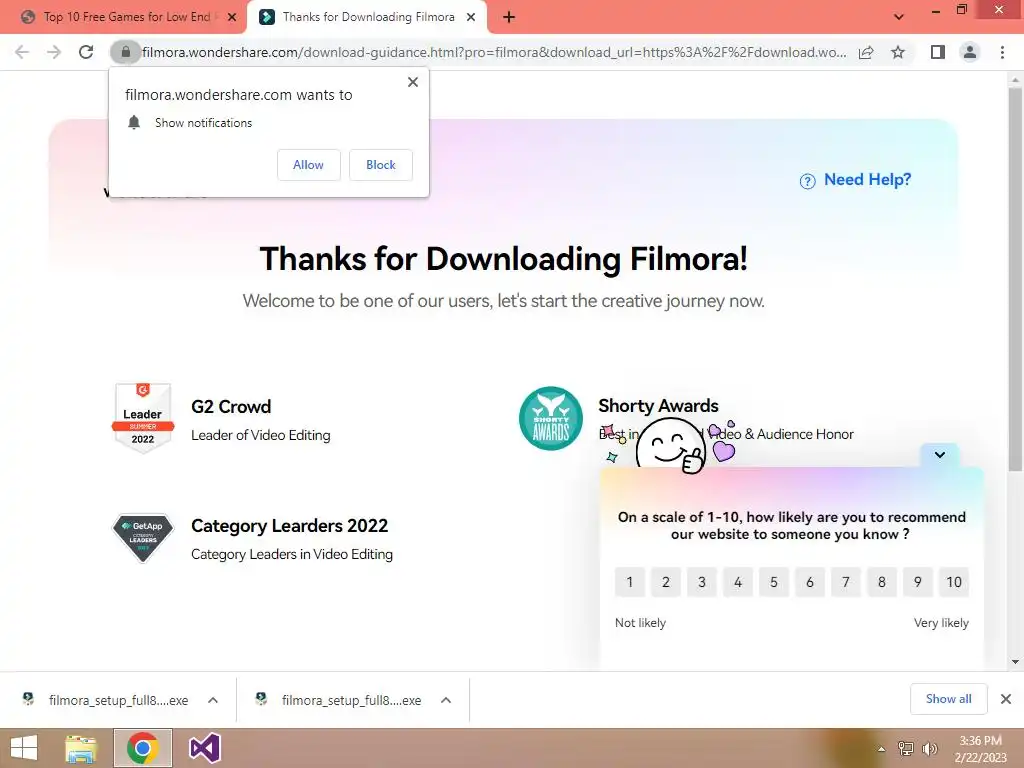Rate recommendation likelihood as 5
The image size is (1024, 768).
774,582
